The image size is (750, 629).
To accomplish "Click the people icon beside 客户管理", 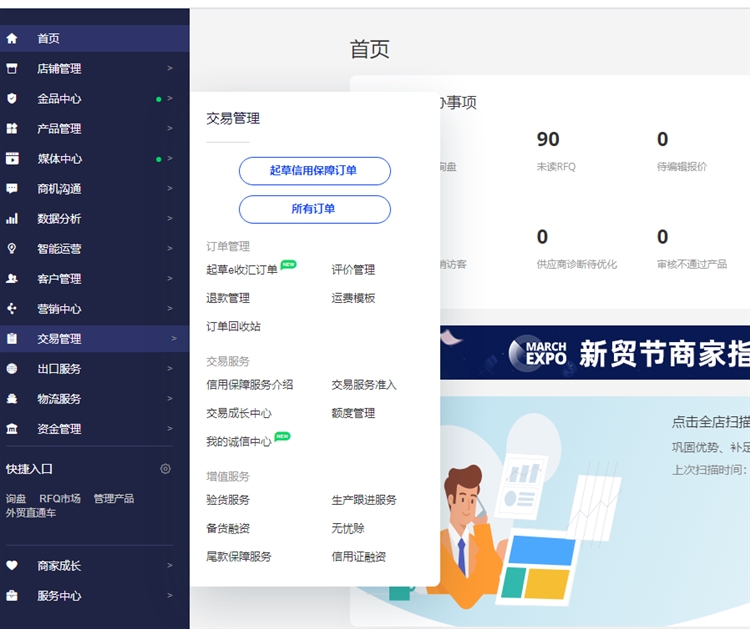I will click(12, 278).
